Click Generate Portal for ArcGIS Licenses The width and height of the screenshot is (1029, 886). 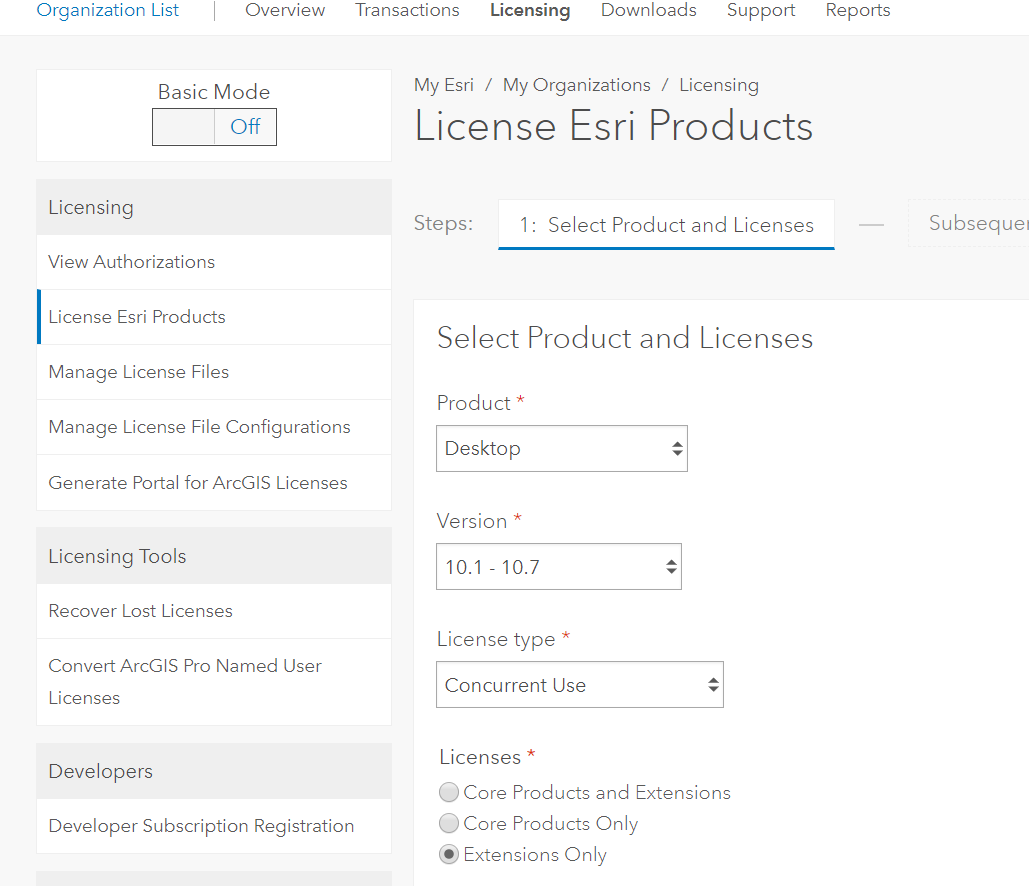(x=198, y=483)
